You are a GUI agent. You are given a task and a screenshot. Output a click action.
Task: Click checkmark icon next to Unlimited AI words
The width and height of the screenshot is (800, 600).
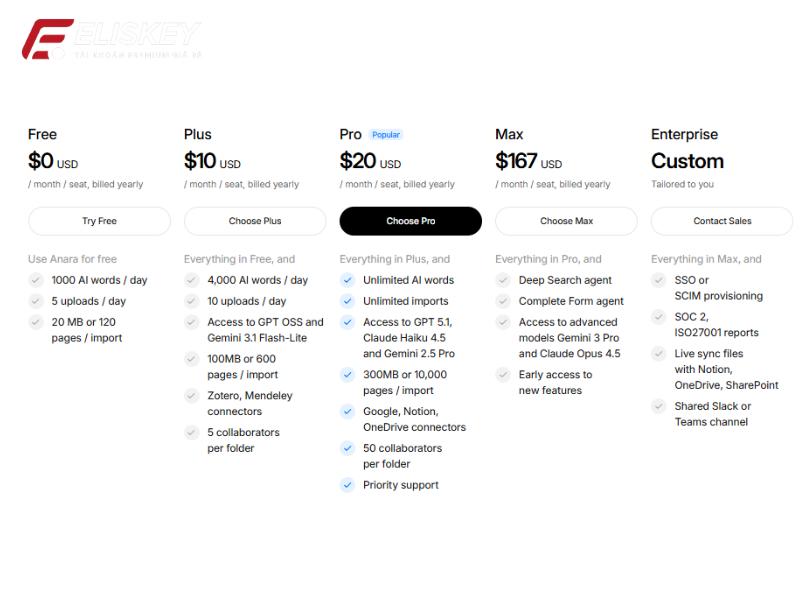click(347, 280)
